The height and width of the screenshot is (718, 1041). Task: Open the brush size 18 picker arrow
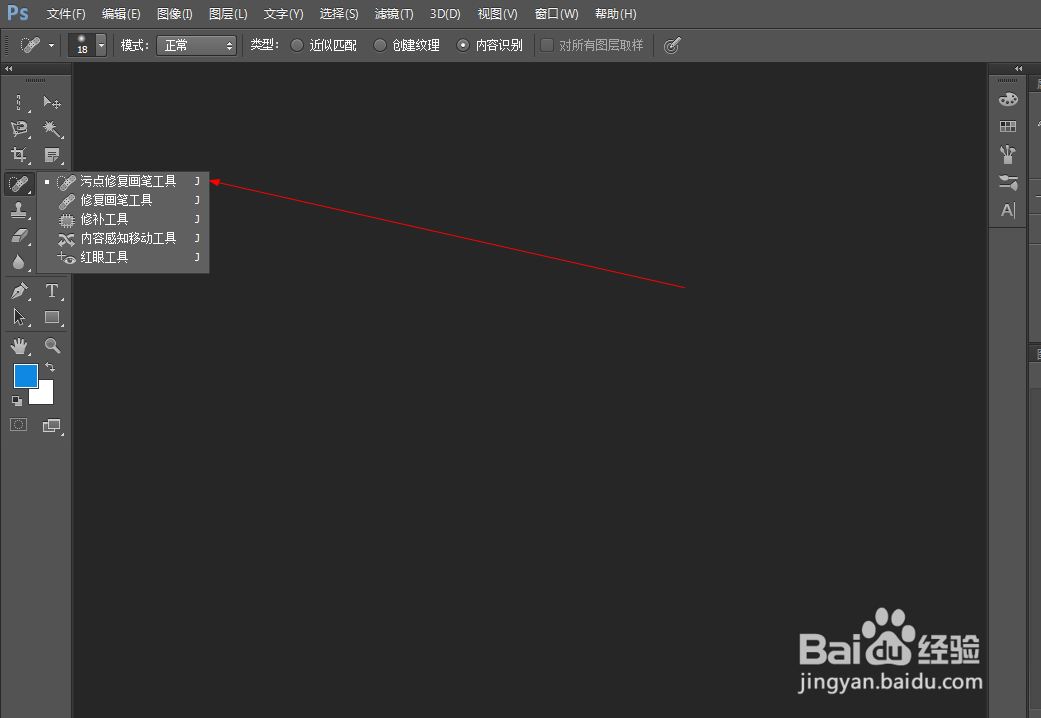(101, 45)
